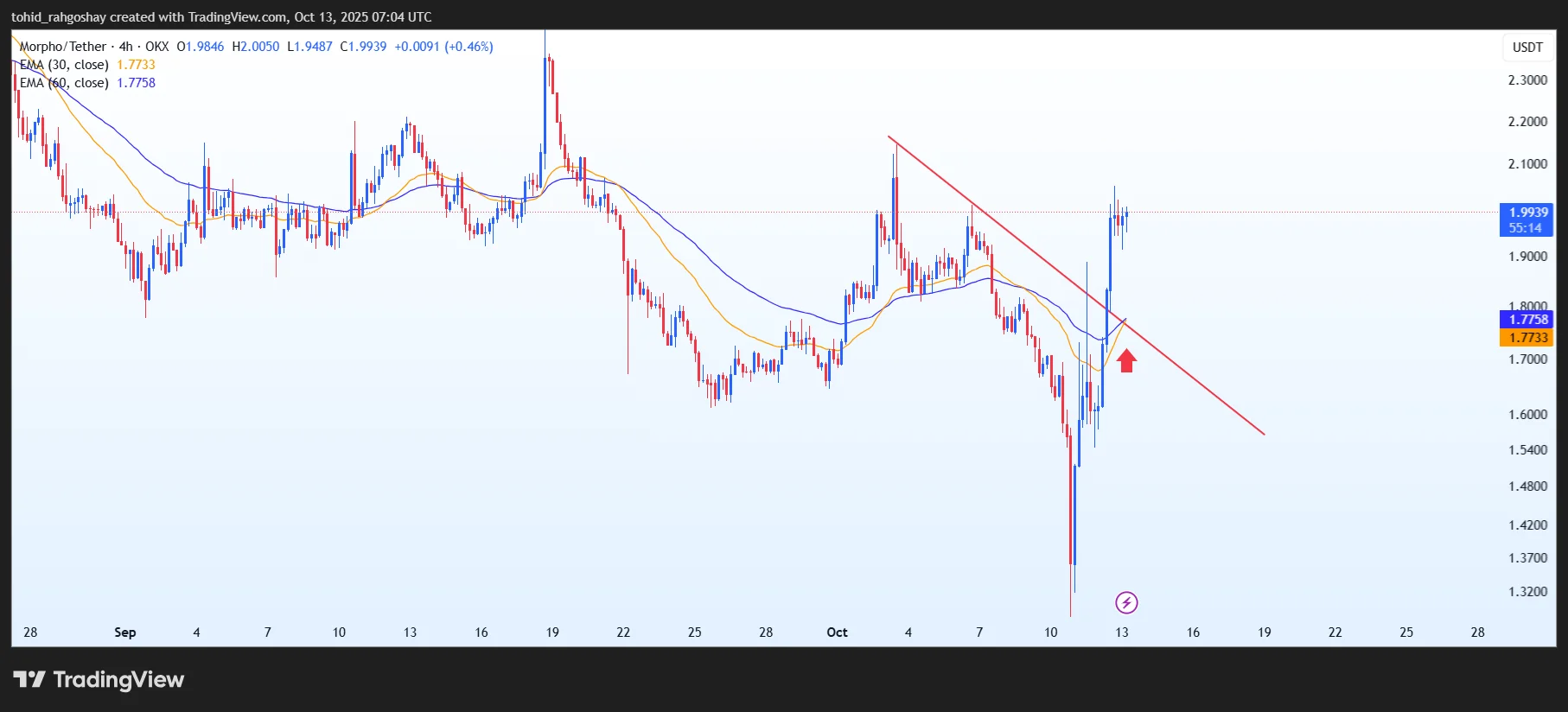Click the red upward arrow marker

pyautogui.click(x=1126, y=359)
